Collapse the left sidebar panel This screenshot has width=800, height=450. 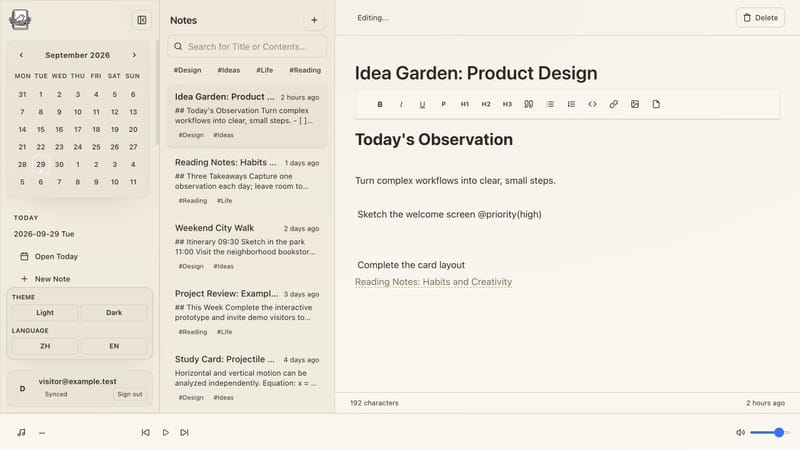click(142, 20)
